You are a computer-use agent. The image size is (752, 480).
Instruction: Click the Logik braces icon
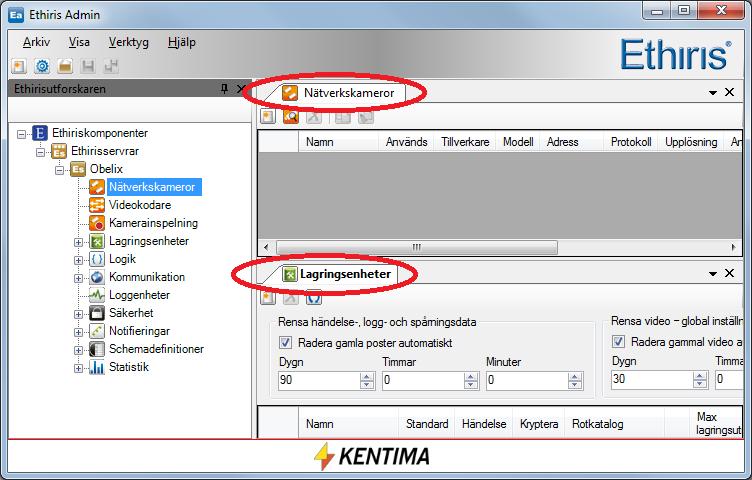point(97,259)
